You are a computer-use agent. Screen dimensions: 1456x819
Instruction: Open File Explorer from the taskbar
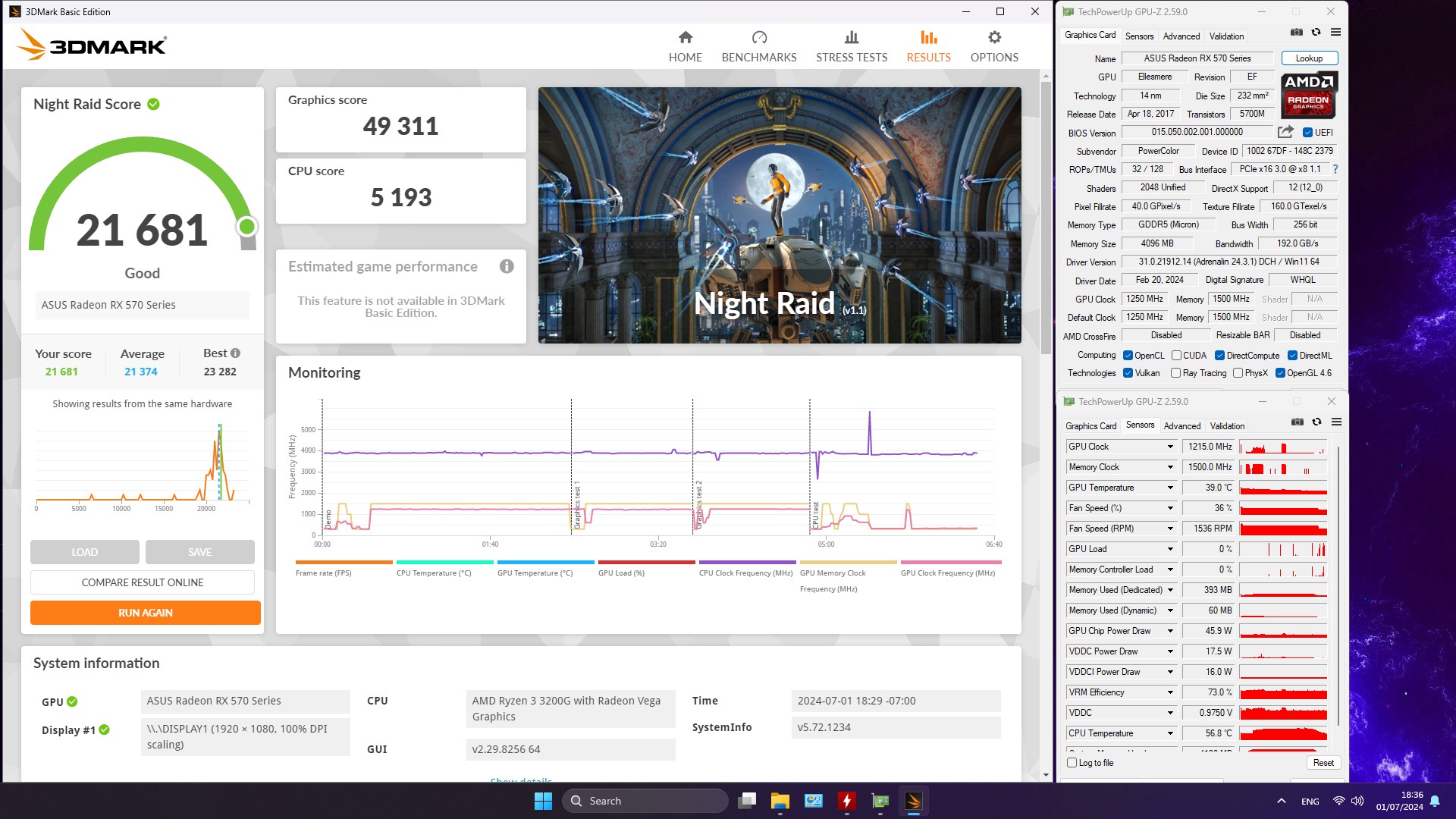[780, 801]
